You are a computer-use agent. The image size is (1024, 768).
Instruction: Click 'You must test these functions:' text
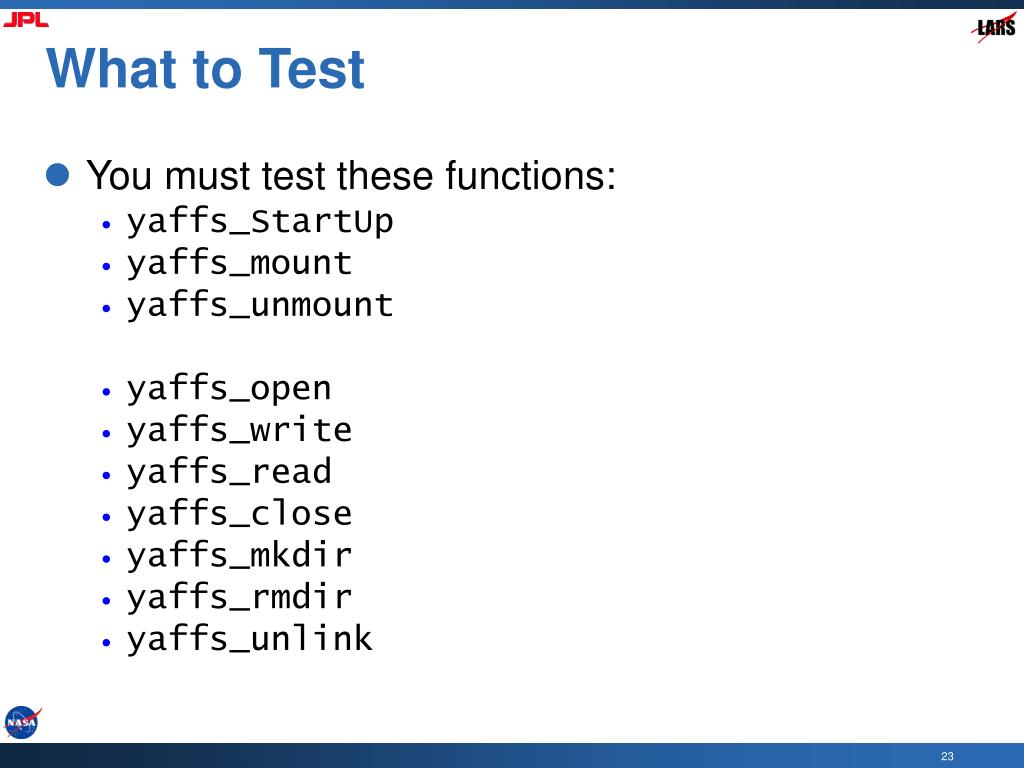(351, 176)
